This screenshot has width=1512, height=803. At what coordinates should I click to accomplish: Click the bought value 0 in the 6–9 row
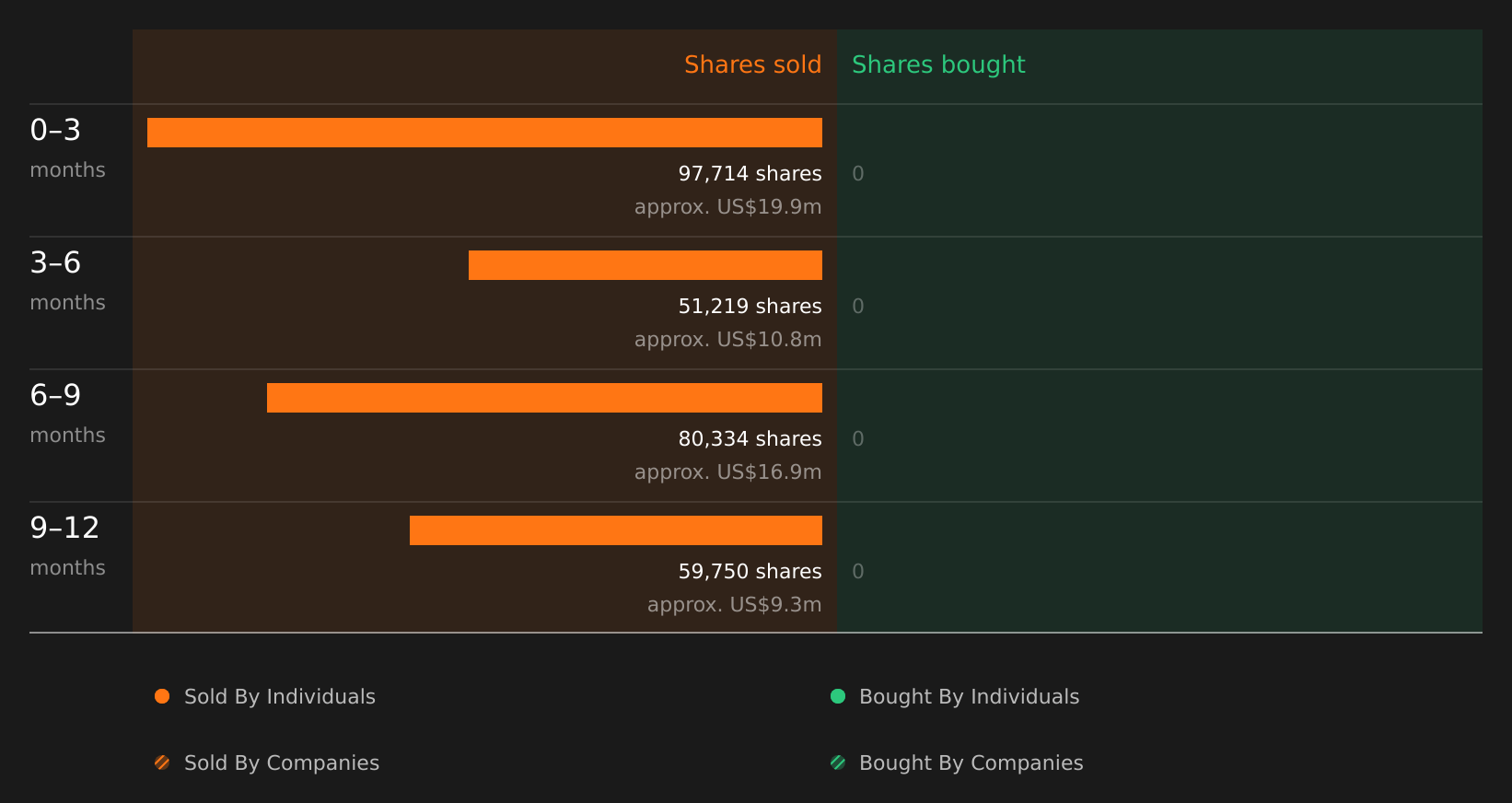[858, 438]
